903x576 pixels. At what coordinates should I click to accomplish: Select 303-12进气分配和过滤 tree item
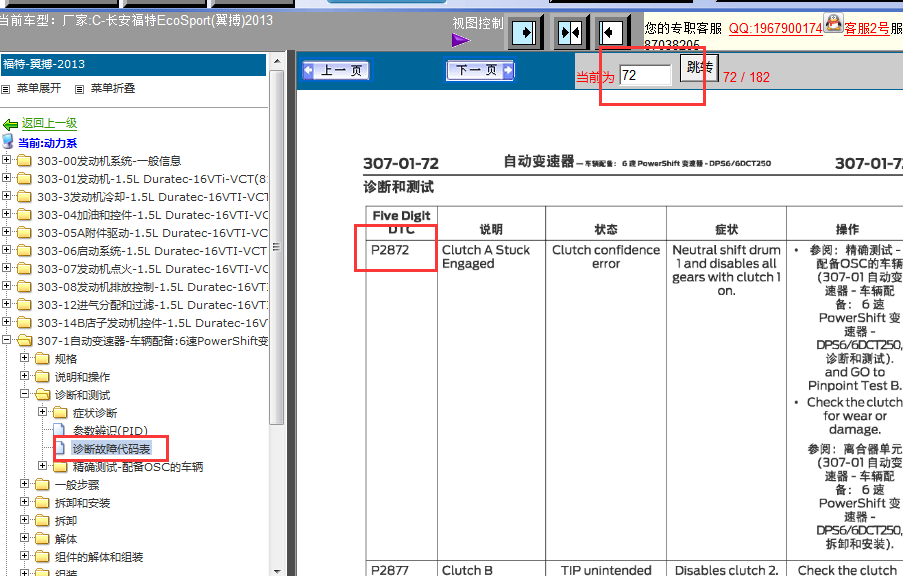pyautogui.click(x=152, y=305)
